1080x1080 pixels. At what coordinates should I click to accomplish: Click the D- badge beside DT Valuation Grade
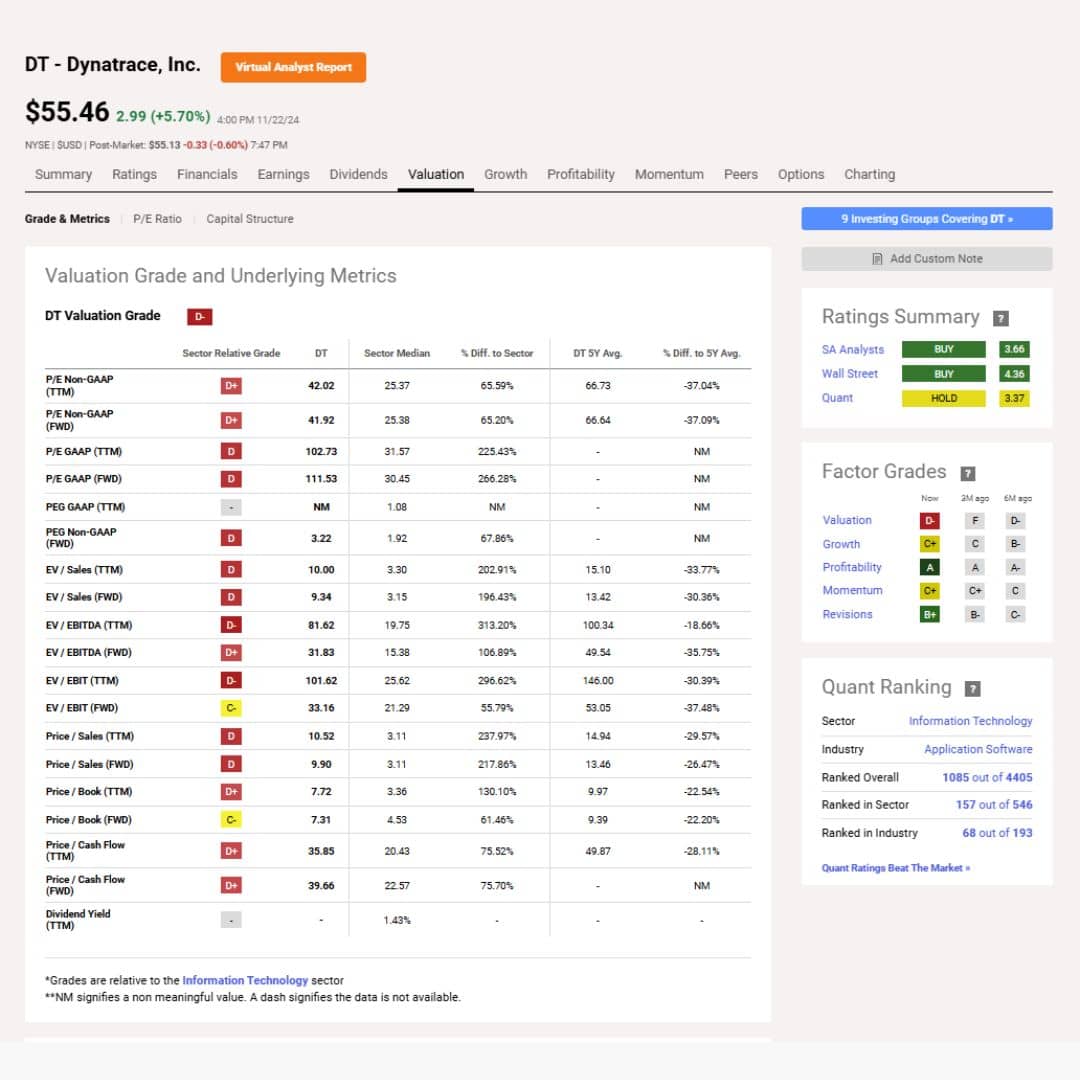click(x=200, y=317)
